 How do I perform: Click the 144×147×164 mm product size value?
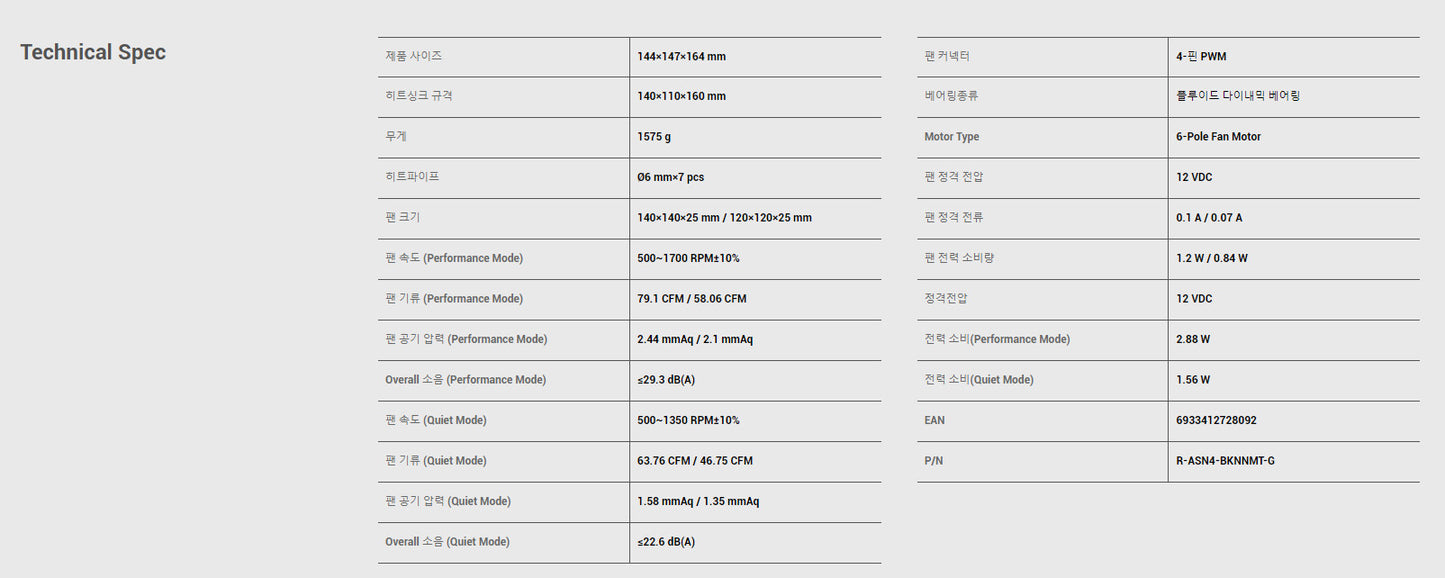[x=681, y=57]
